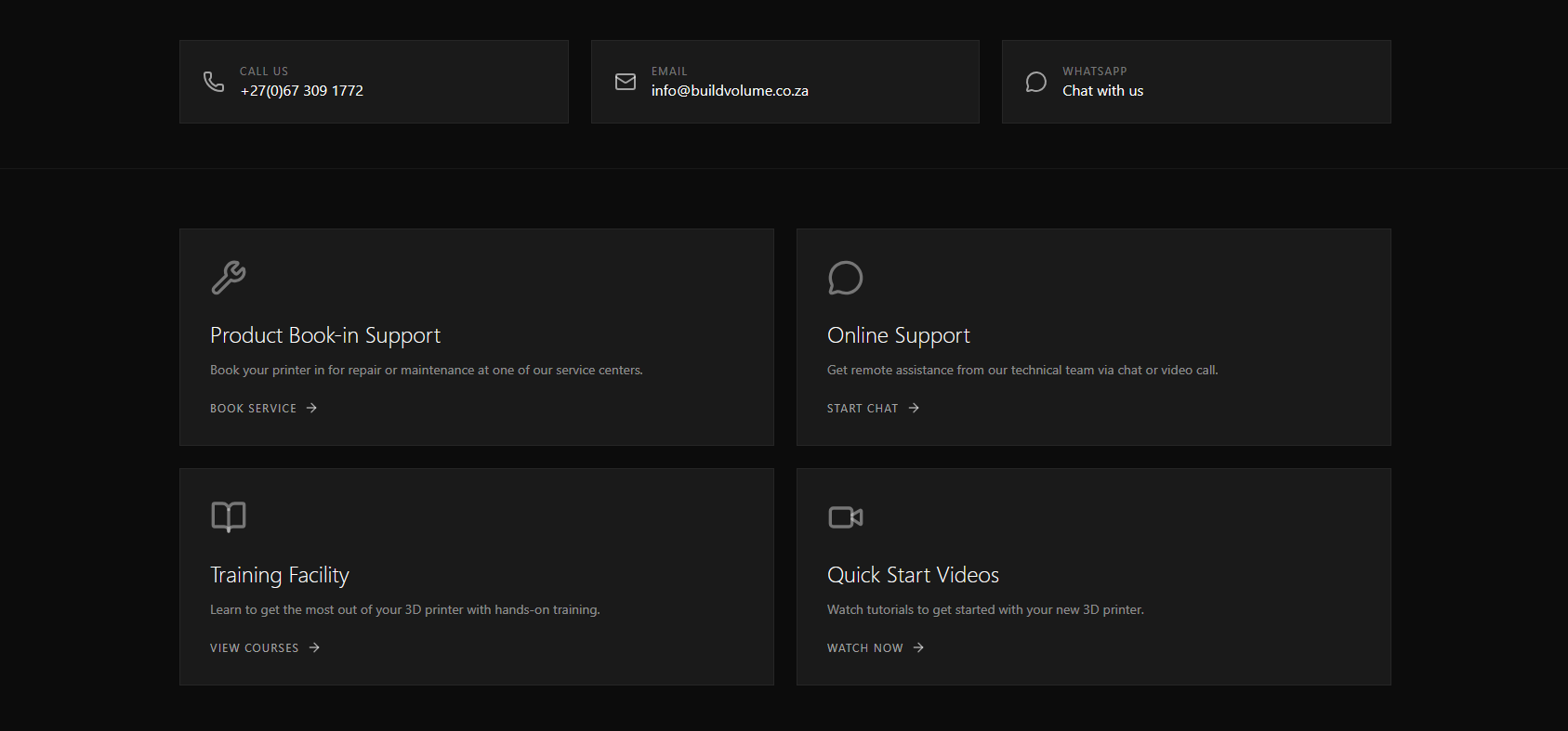The width and height of the screenshot is (1568, 731).
Task: Select the Chat with us text
Action: (1103, 91)
